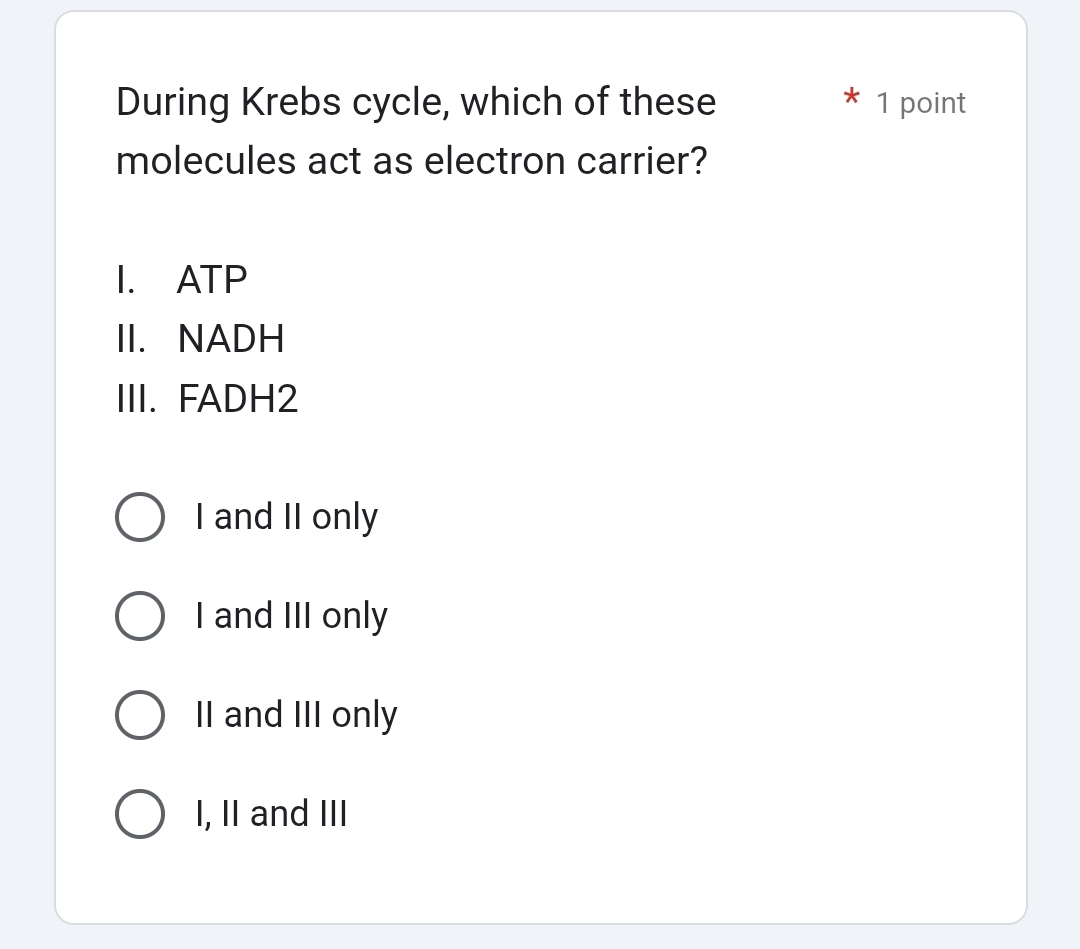This screenshot has width=1080, height=949.
Task: Click the circle next to 'I and II only'
Action: pyautogui.click(x=140, y=517)
